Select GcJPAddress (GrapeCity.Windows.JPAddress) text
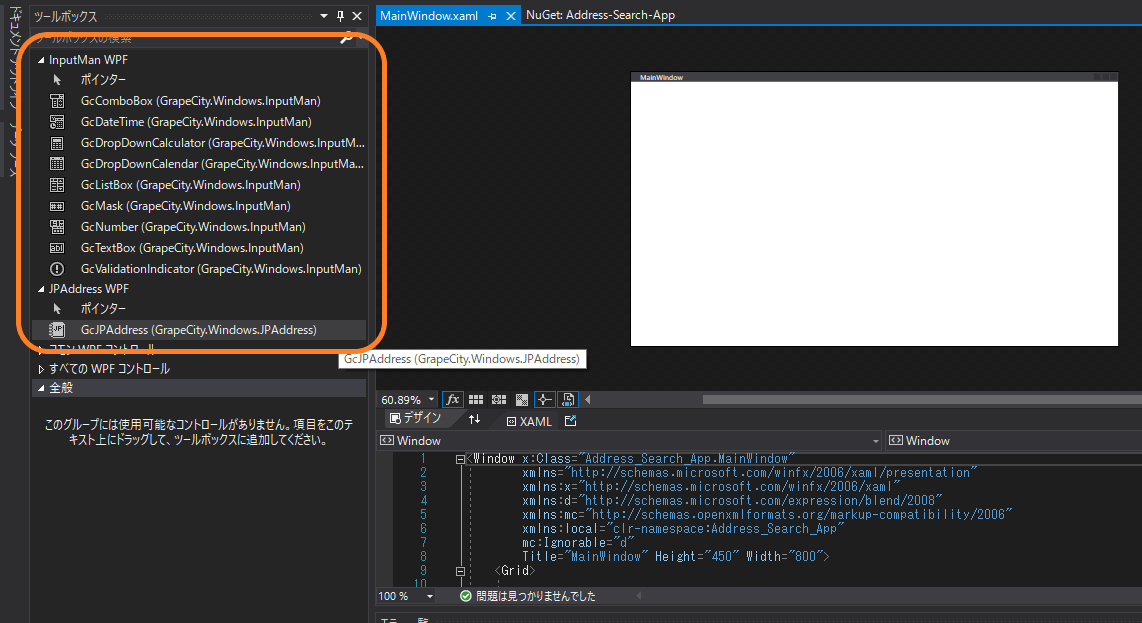 198,330
